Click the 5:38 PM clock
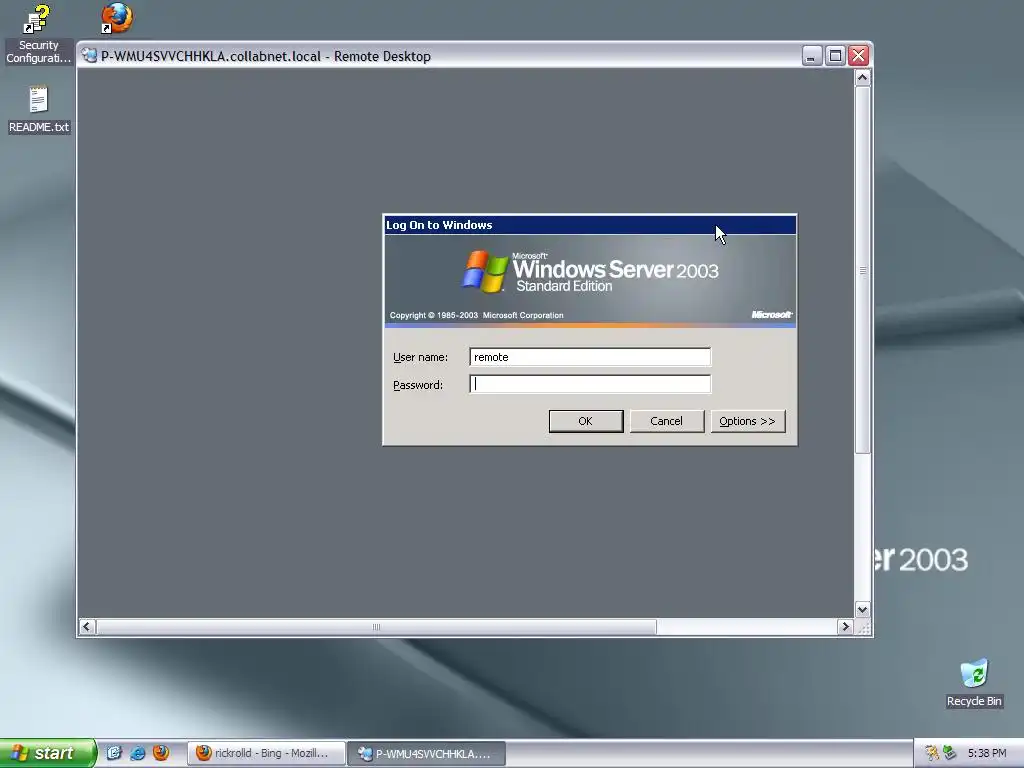The width and height of the screenshot is (1024, 768). [987, 754]
